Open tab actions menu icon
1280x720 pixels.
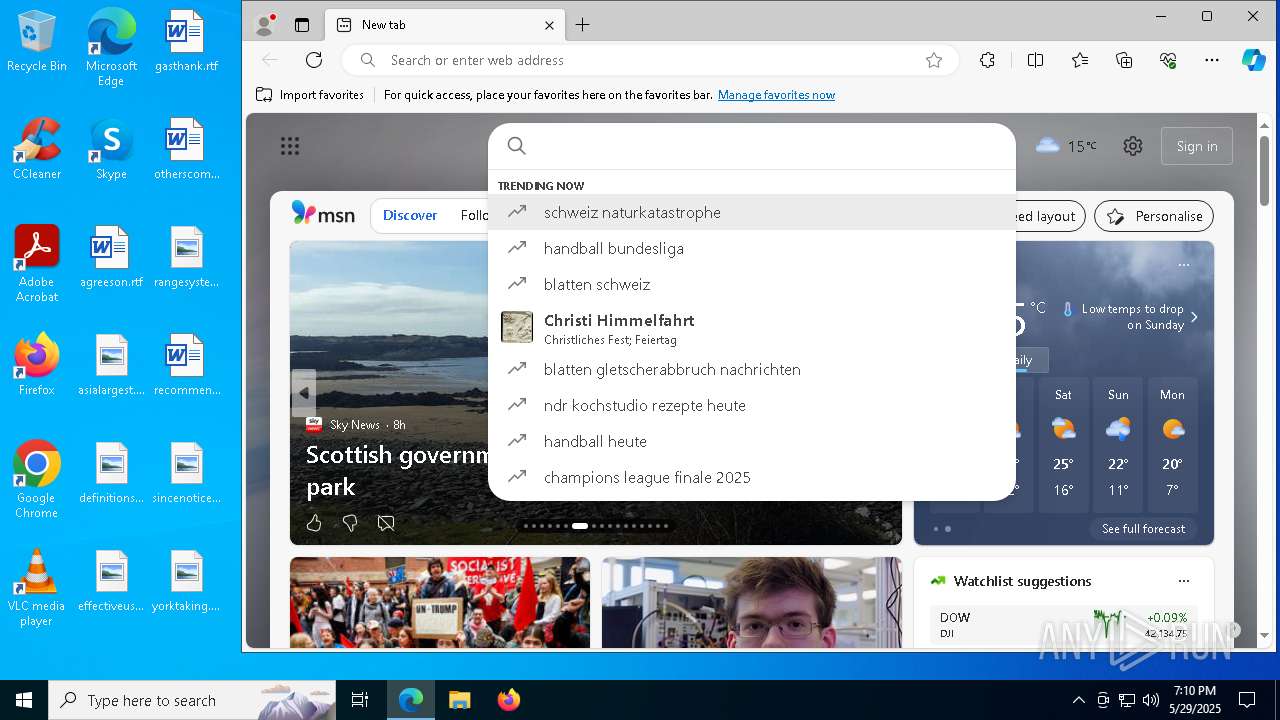[x=302, y=25]
